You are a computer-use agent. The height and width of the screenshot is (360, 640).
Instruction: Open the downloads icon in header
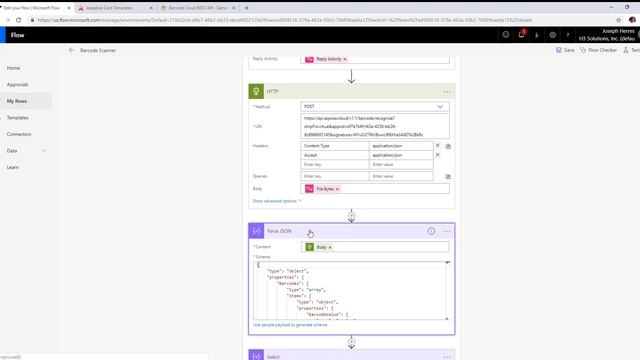point(537,36)
